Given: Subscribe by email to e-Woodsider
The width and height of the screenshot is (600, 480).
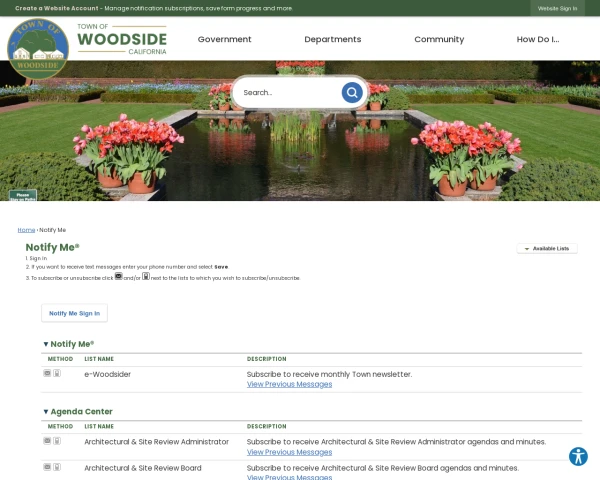Looking at the screenshot, I should (47, 373).
